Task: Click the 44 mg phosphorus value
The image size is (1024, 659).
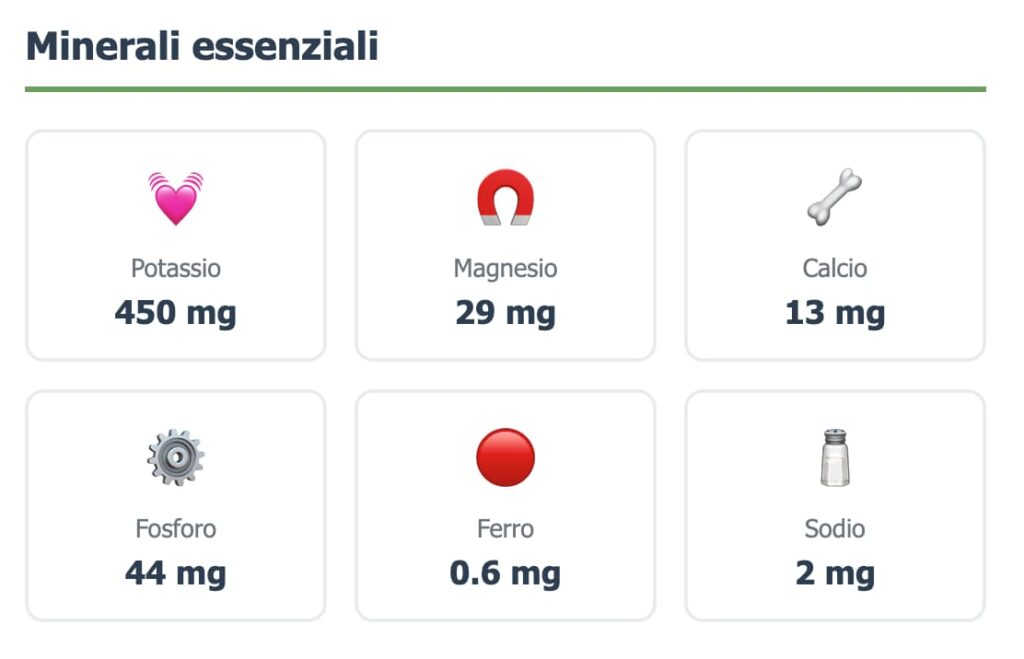Action: tap(176, 573)
